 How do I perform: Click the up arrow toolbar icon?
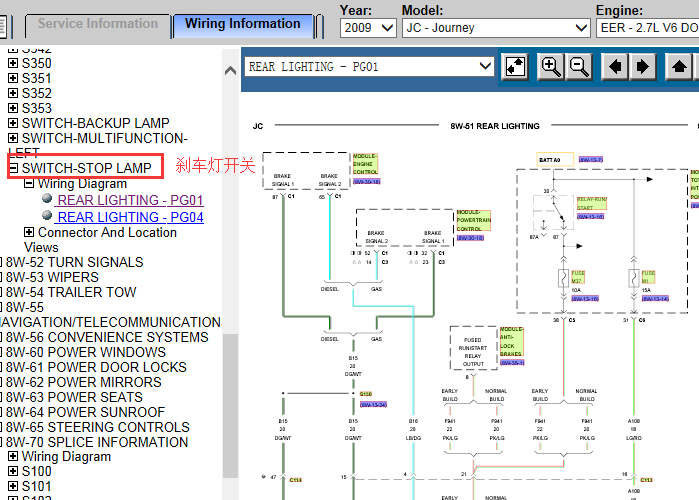(679, 67)
